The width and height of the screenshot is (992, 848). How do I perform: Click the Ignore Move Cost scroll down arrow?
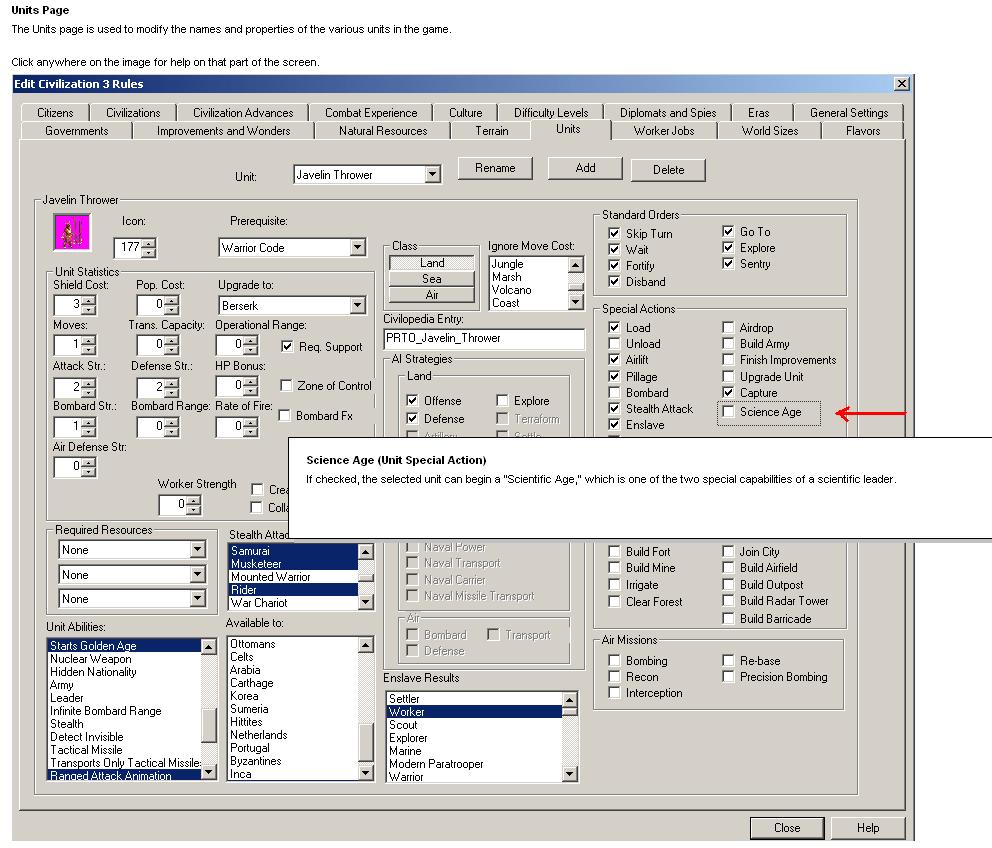pos(575,302)
